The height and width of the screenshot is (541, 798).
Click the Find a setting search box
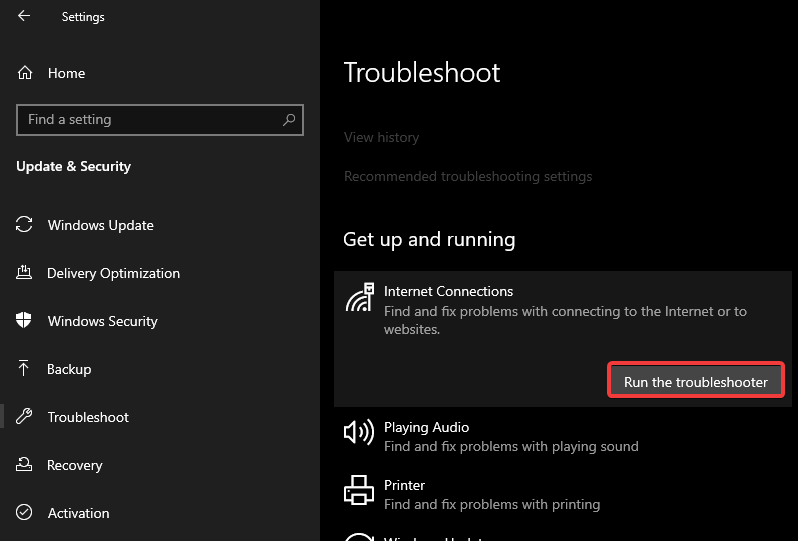(160, 120)
